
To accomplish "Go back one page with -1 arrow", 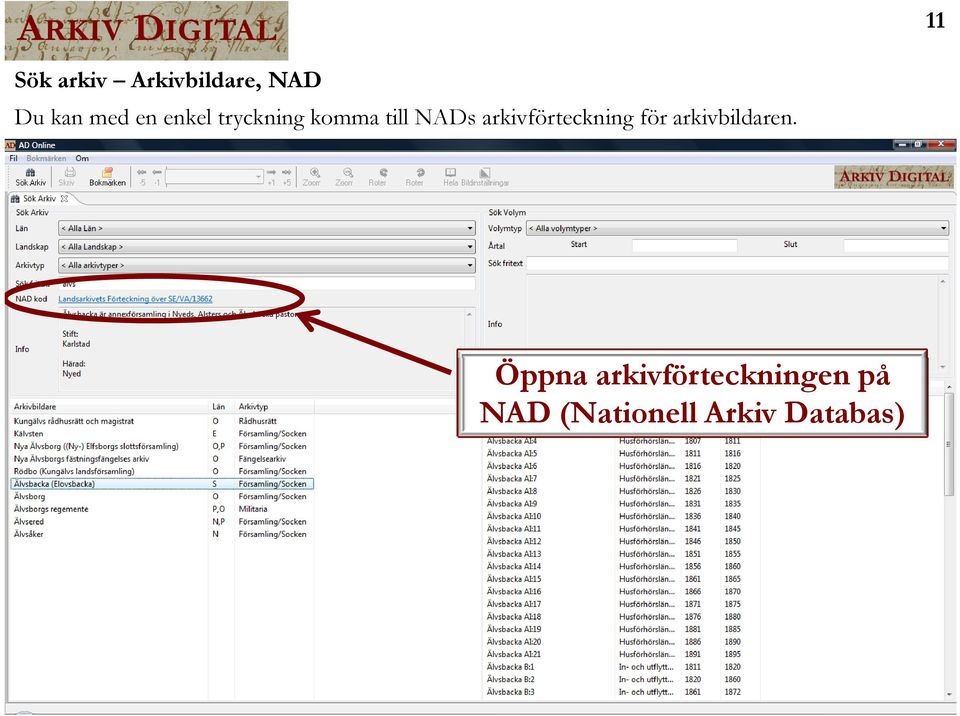I will 157,177.
